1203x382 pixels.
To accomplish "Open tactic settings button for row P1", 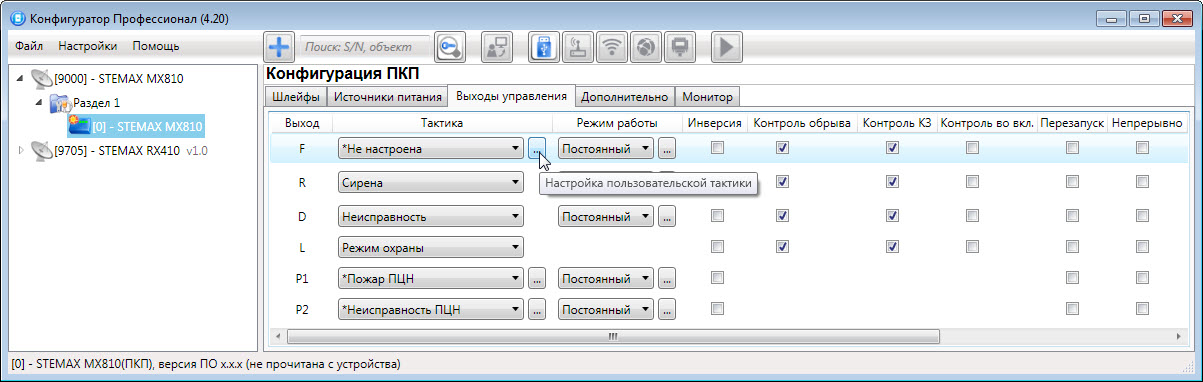I will point(537,279).
